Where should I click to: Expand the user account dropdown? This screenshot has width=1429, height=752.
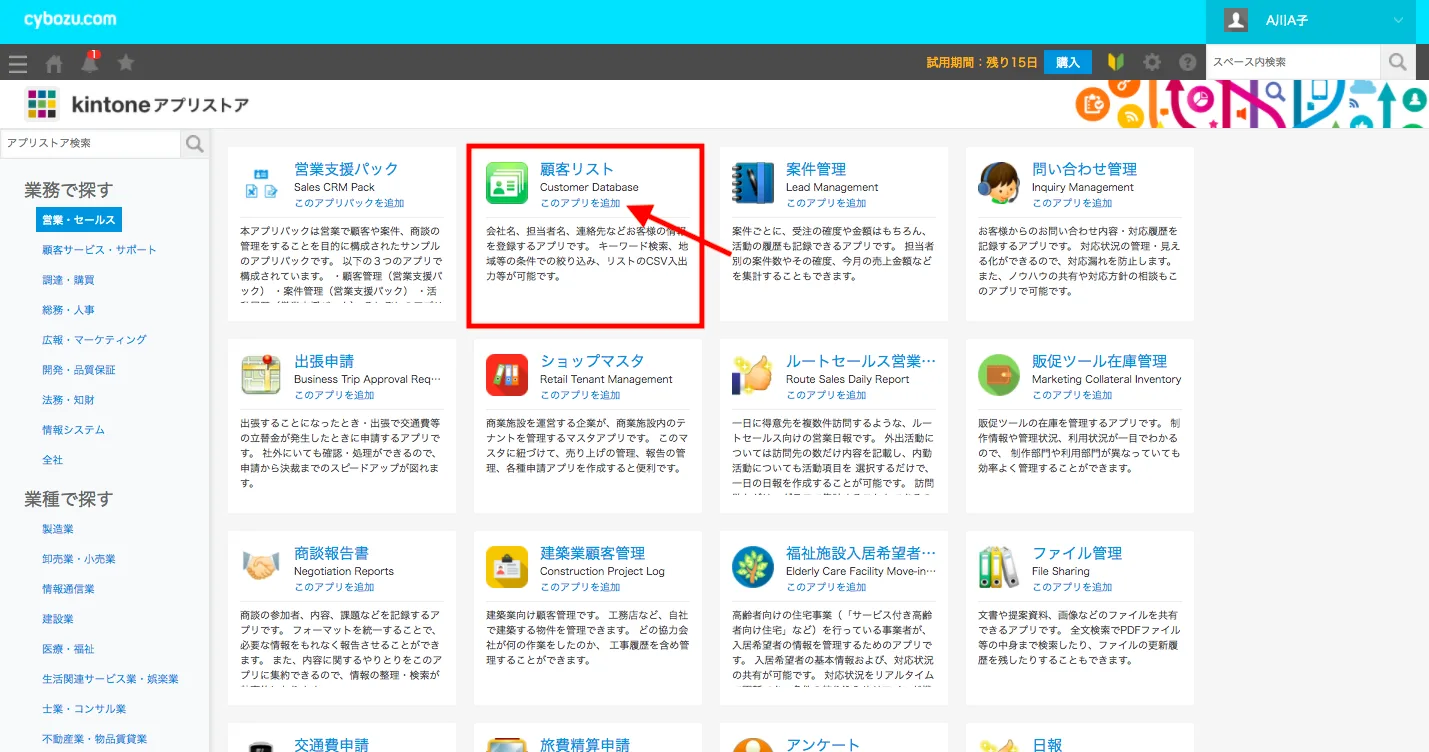pos(1397,20)
